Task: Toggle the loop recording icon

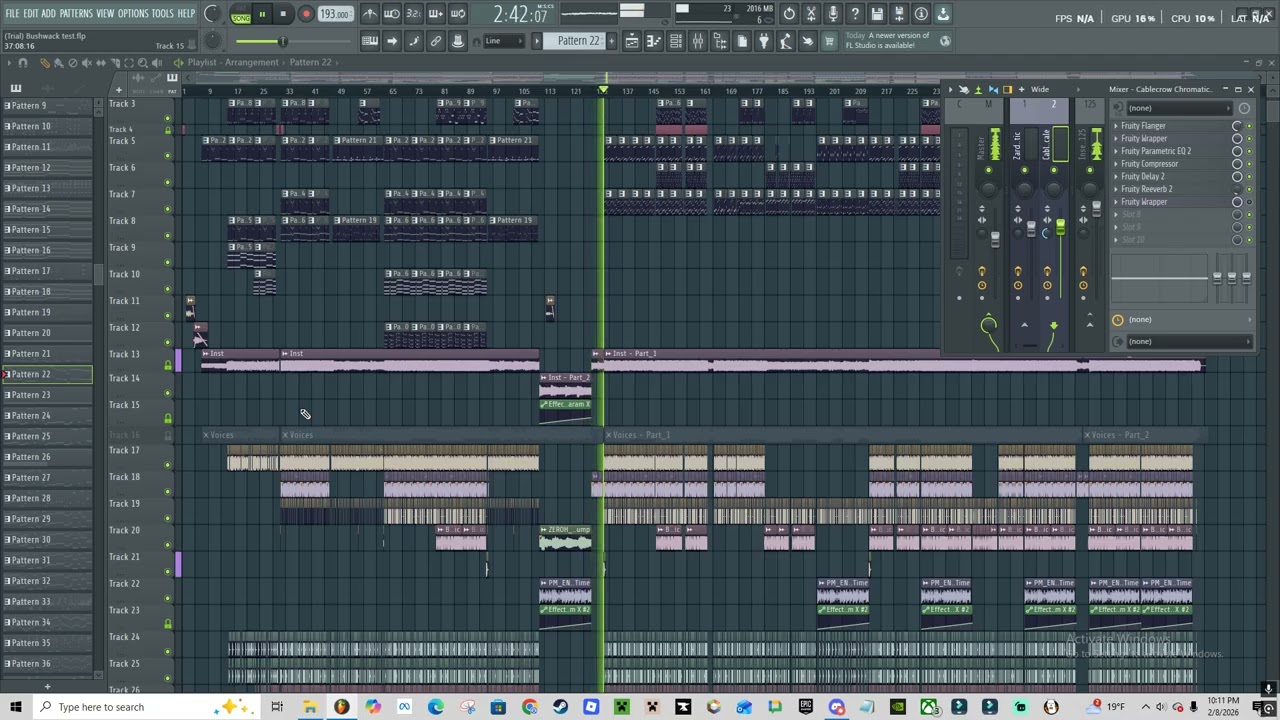Action: click(x=458, y=14)
